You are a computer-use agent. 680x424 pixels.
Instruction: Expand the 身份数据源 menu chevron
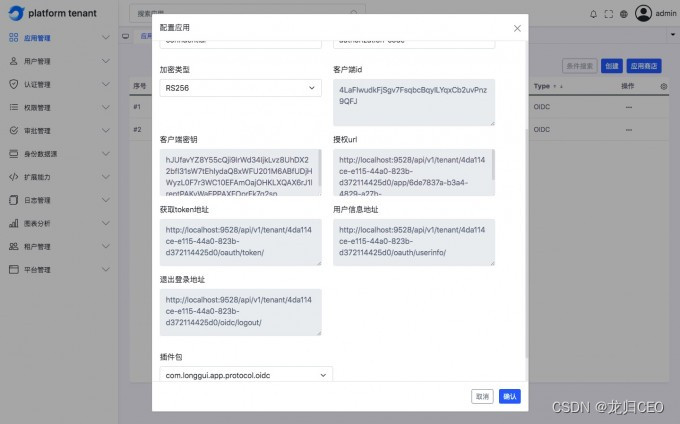pos(105,153)
